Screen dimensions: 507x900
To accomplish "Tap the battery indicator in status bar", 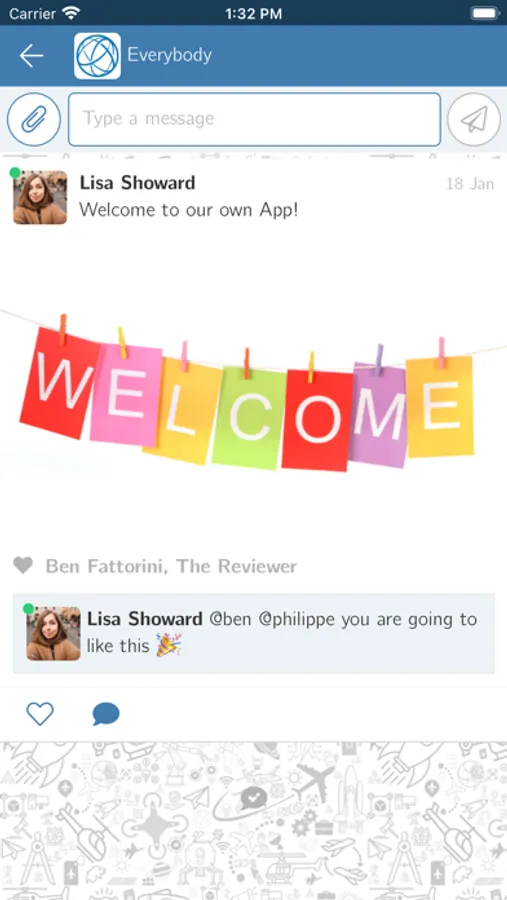I will (x=484, y=13).
